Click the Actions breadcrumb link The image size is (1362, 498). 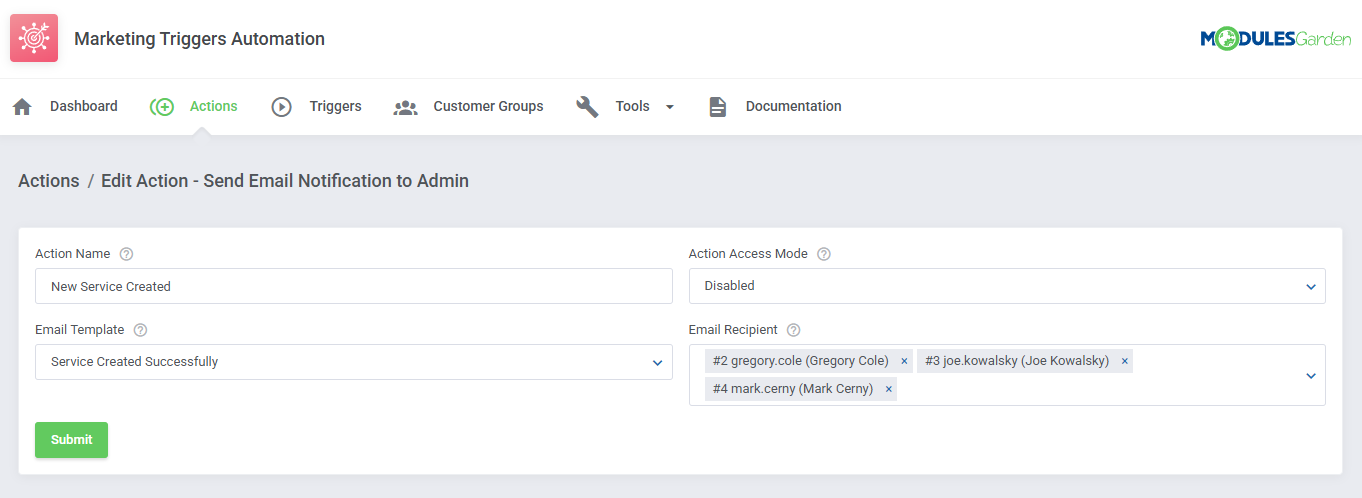coord(49,181)
